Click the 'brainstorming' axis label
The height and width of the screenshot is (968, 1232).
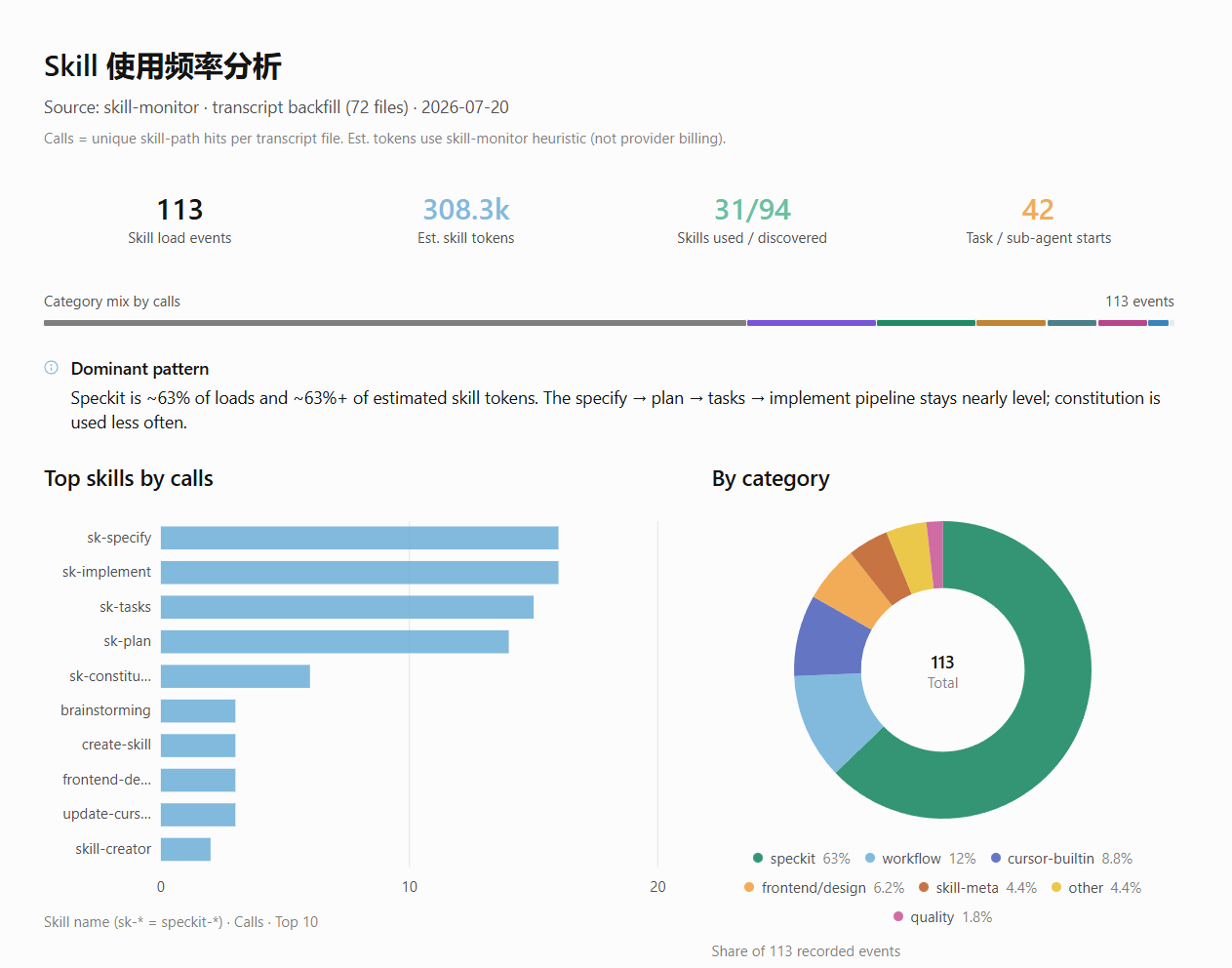click(x=105, y=710)
